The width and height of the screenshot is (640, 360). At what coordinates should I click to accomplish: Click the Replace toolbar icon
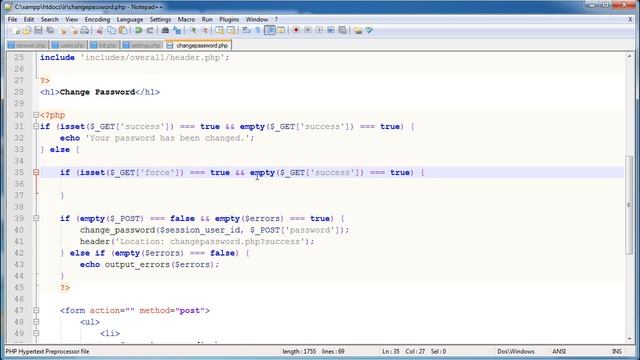pyautogui.click(x=177, y=30)
